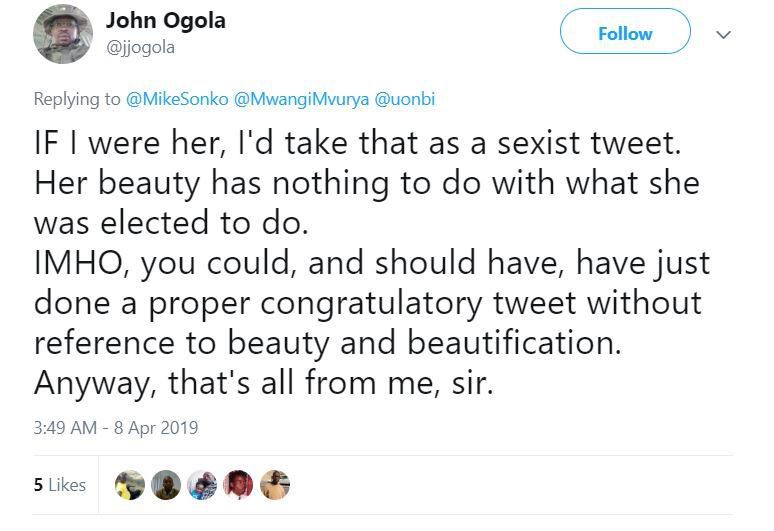Click the "Anyway, that's all from me, sir." line
Screen dimensions: 774x531
(264, 383)
